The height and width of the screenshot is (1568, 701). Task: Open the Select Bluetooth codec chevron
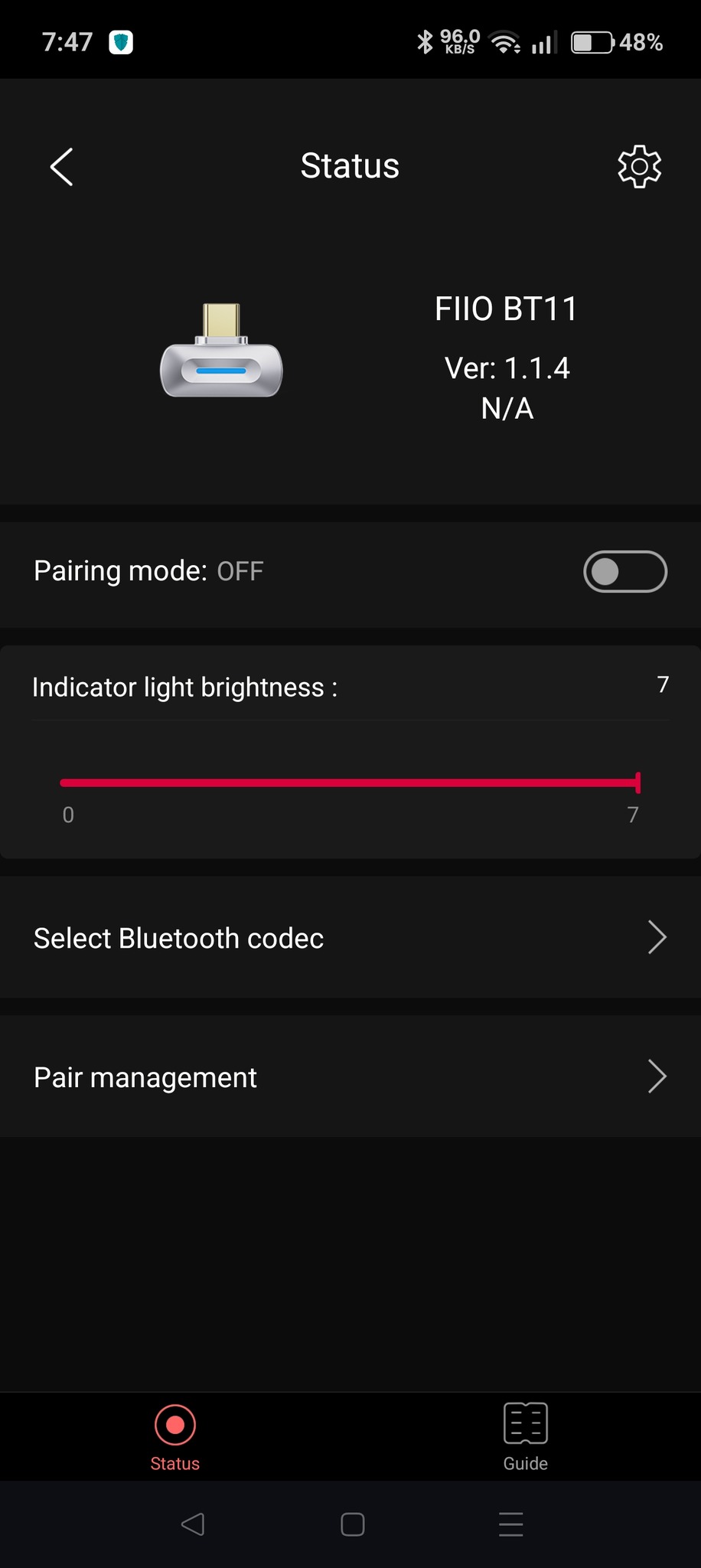click(x=657, y=937)
